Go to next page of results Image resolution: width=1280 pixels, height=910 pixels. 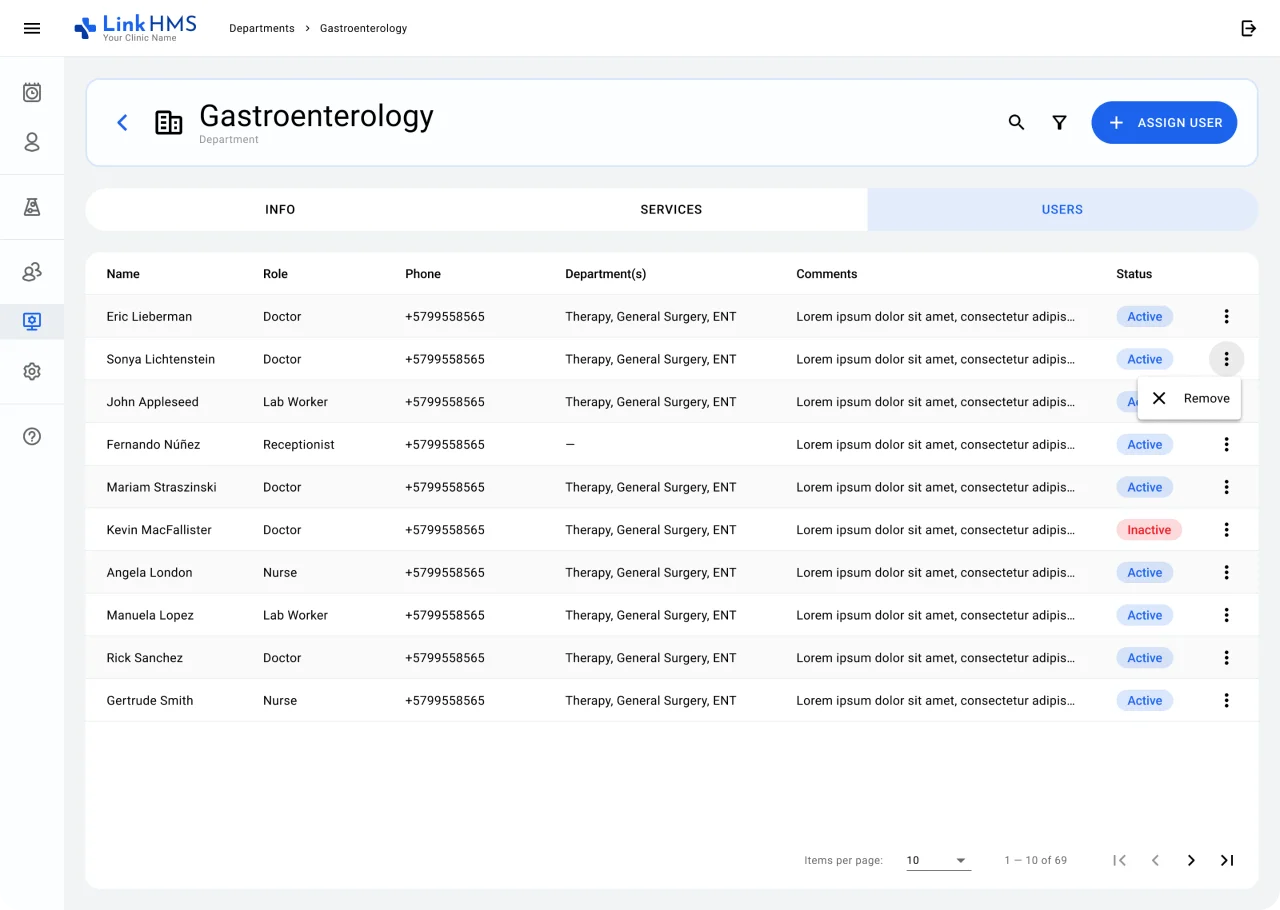pyautogui.click(x=1191, y=860)
